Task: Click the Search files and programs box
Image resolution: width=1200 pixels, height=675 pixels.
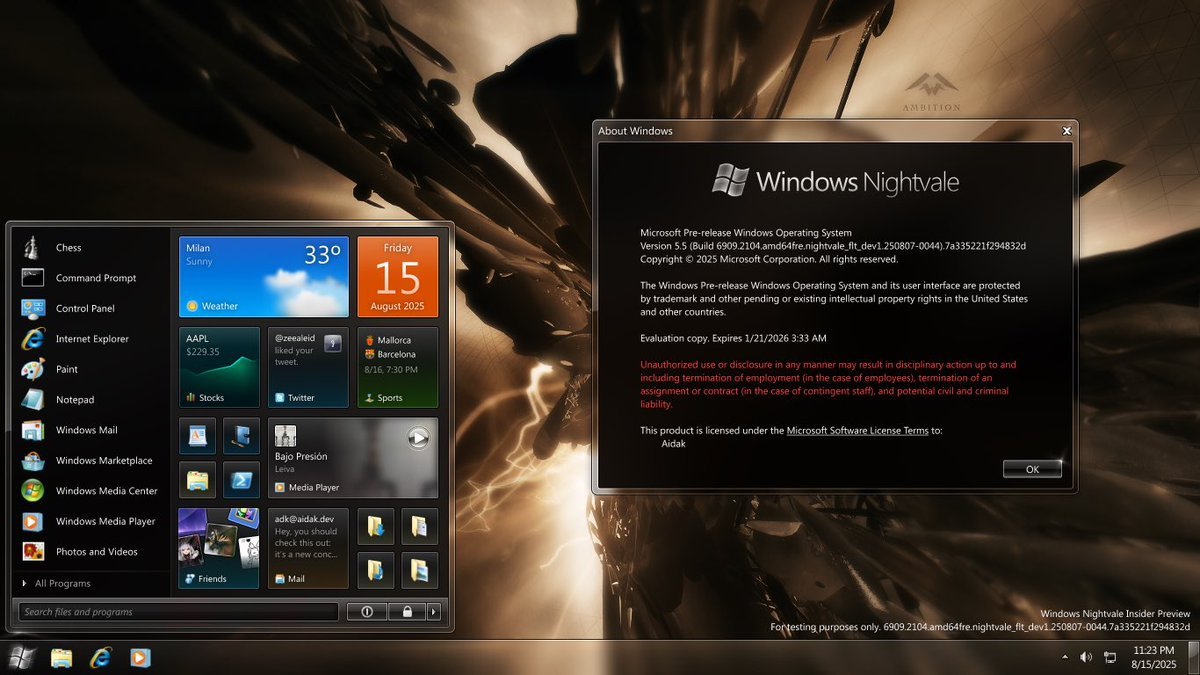Action: point(178,612)
